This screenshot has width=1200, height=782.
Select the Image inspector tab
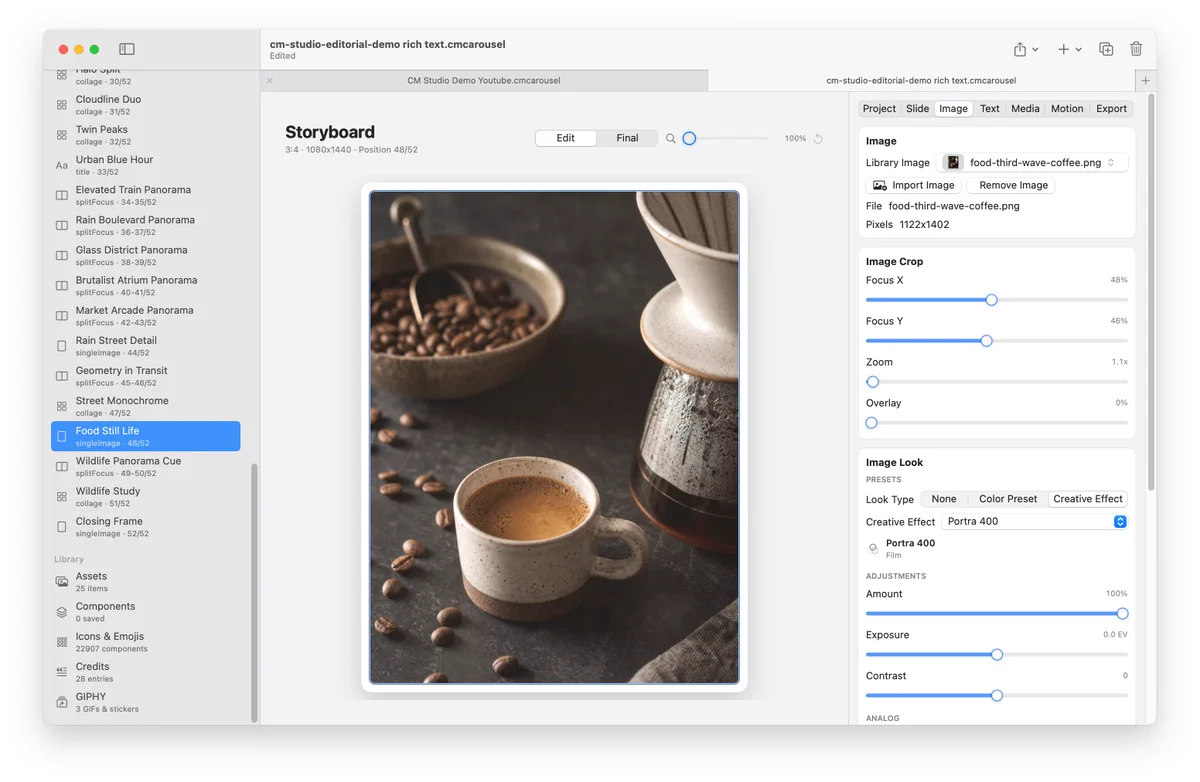[x=953, y=108]
